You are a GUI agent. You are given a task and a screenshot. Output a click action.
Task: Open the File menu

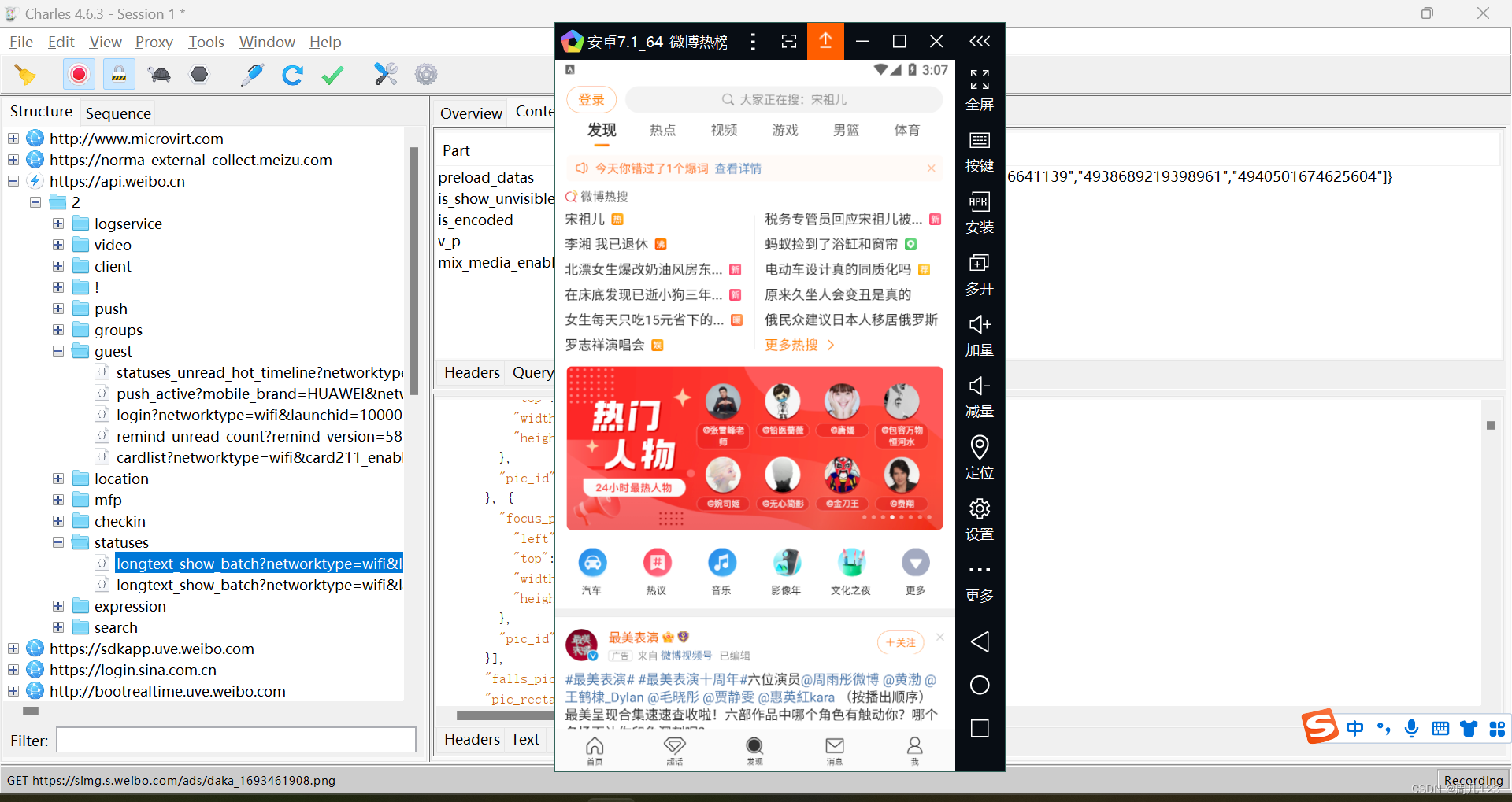21,42
